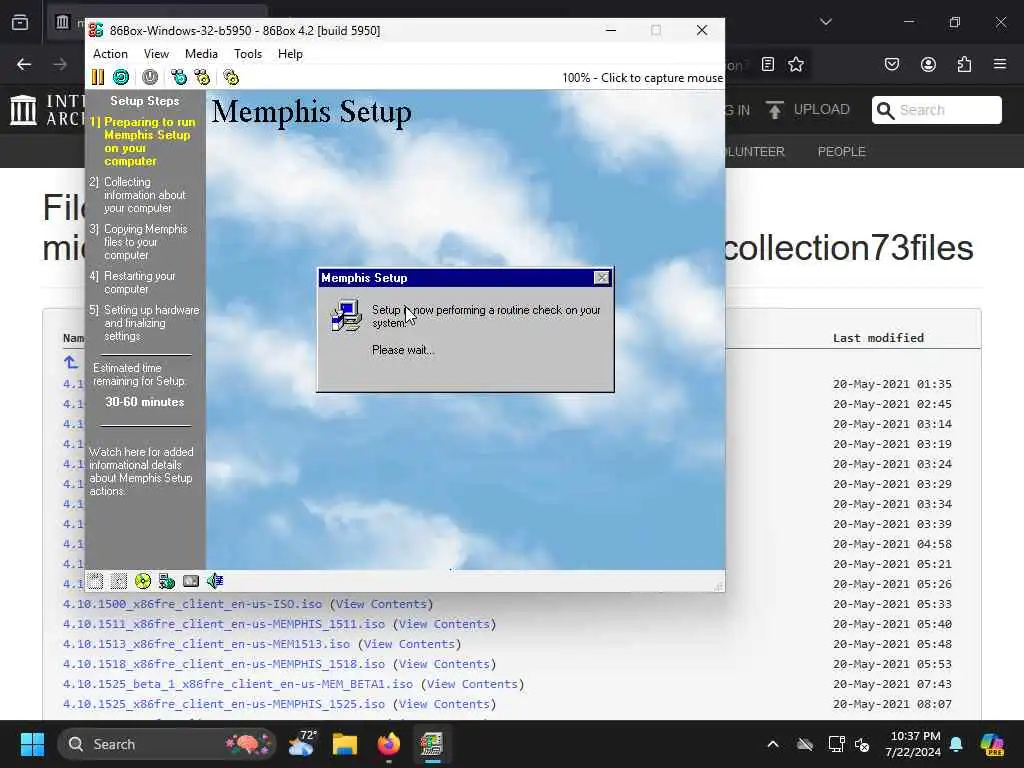
Task: Click the 86Box app icon in title bar
Action: 96,30
